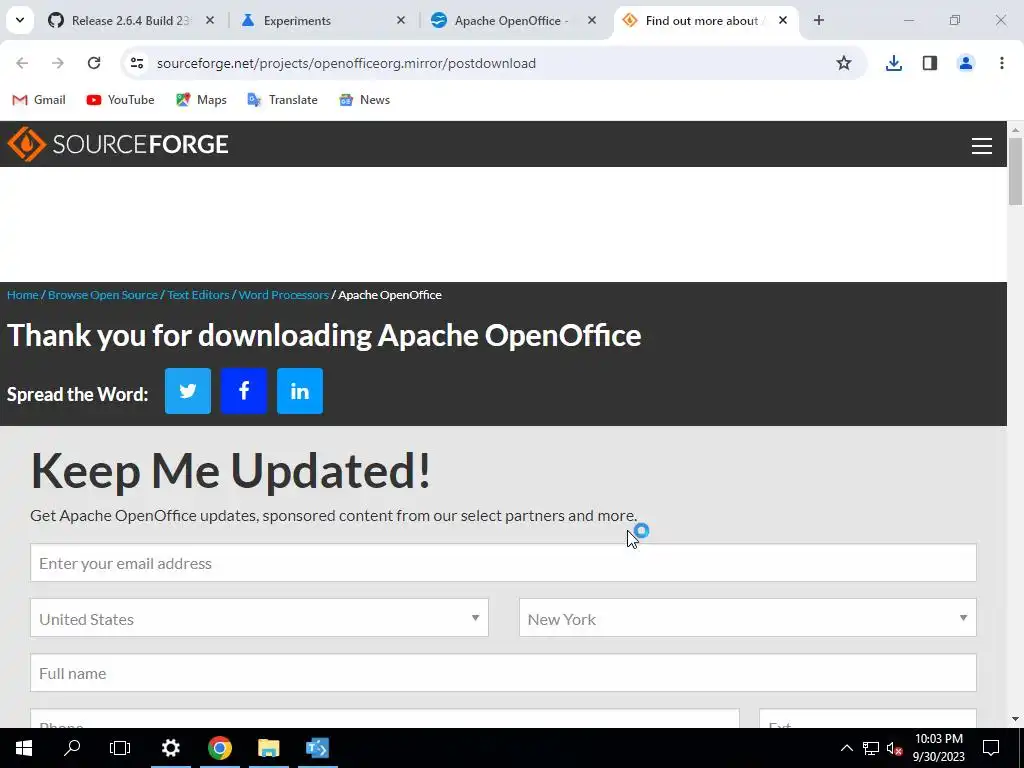Viewport: 1024px width, 768px height.
Task: Click the network tray icon
Action: coord(871,748)
